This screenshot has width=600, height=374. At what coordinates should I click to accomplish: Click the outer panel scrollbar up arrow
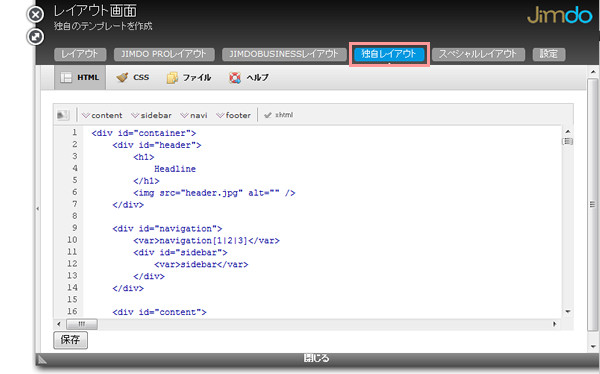click(593, 72)
